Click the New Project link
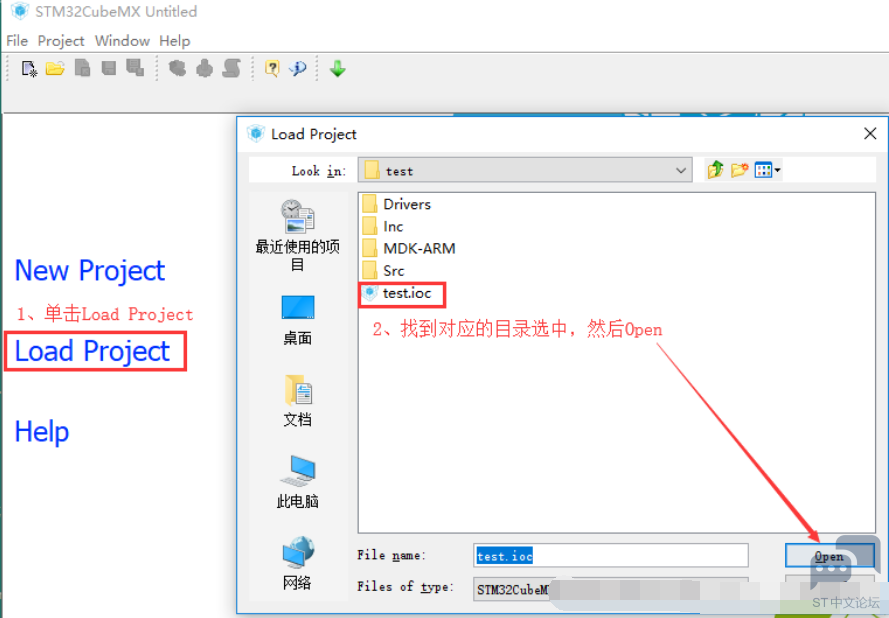This screenshot has height=618, width=889. coord(90,270)
